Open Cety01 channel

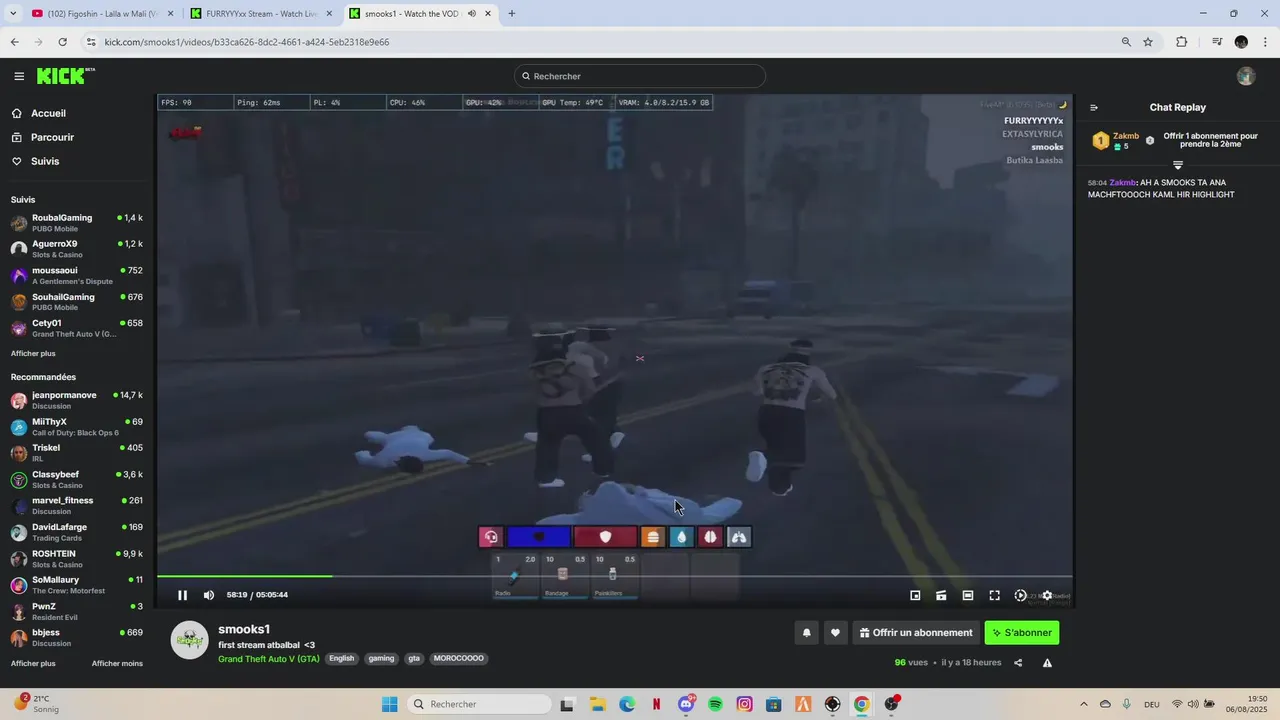pos(77,327)
